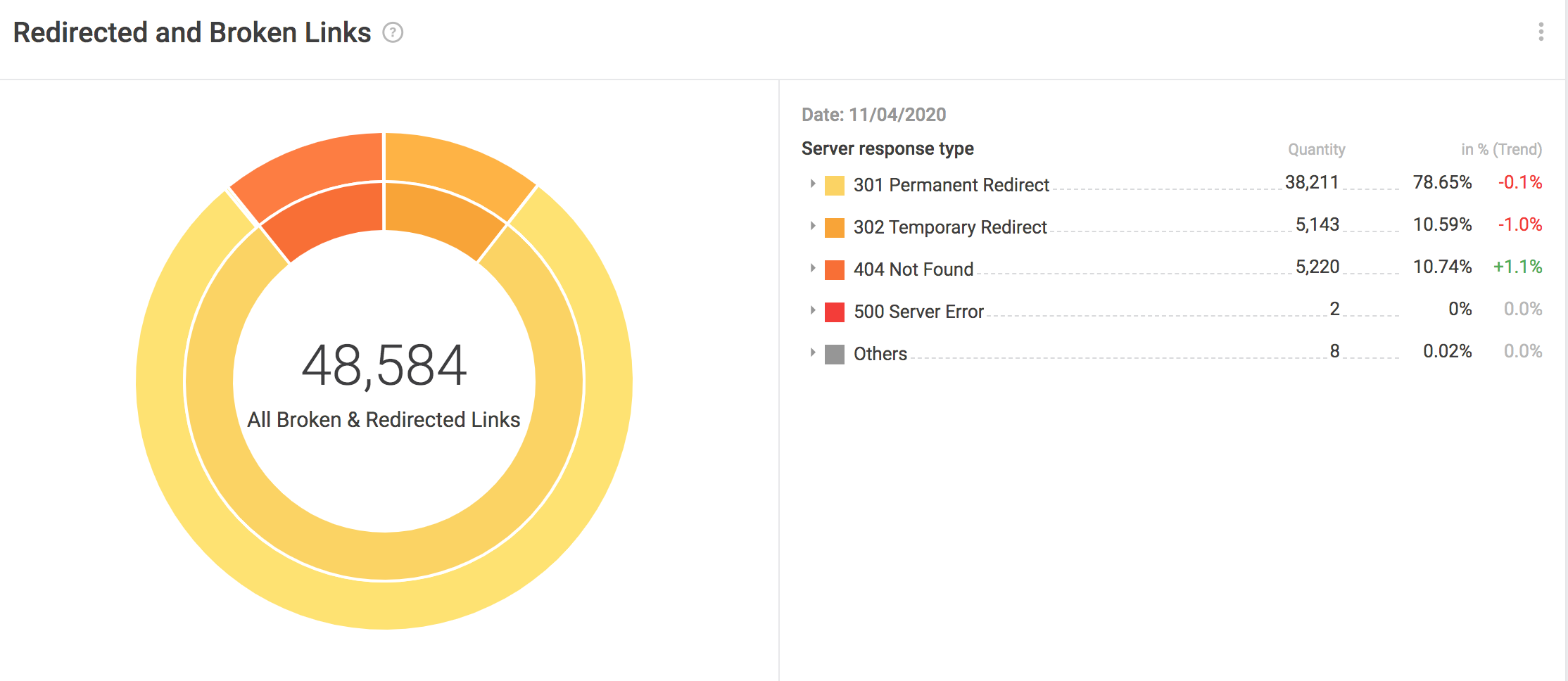Select the 500 Server Error label
This screenshot has height=681, width=1568.
coord(918,312)
